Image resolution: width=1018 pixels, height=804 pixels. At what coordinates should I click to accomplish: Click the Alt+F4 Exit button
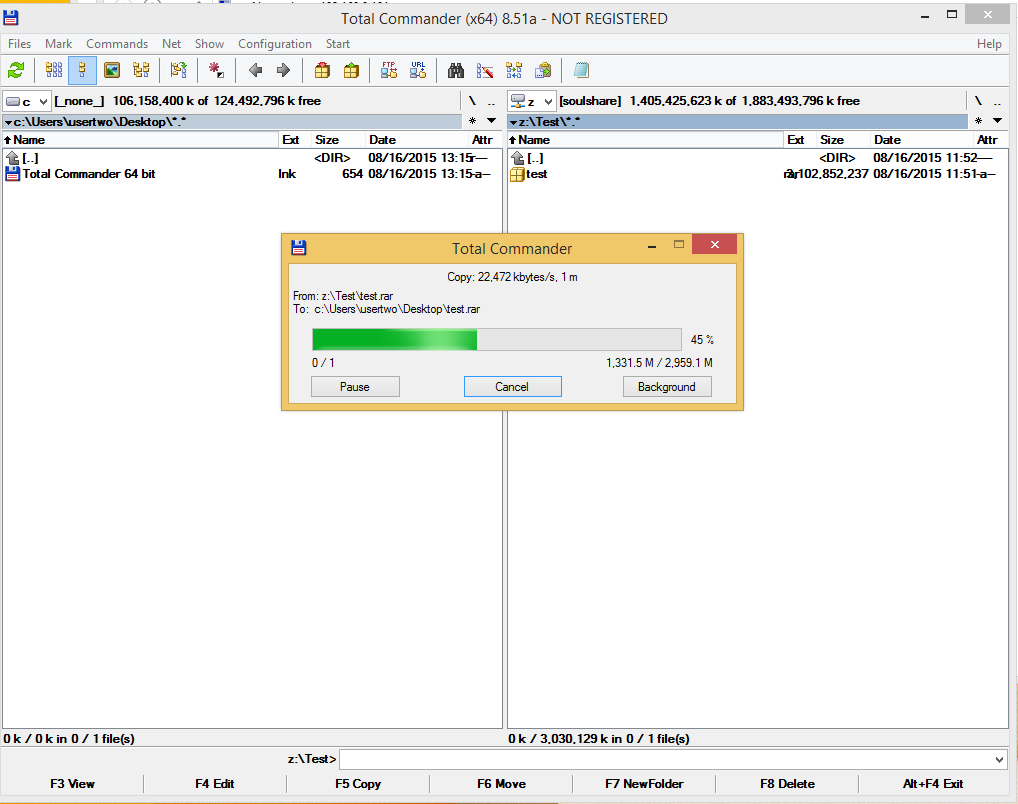pyautogui.click(x=932, y=784)
